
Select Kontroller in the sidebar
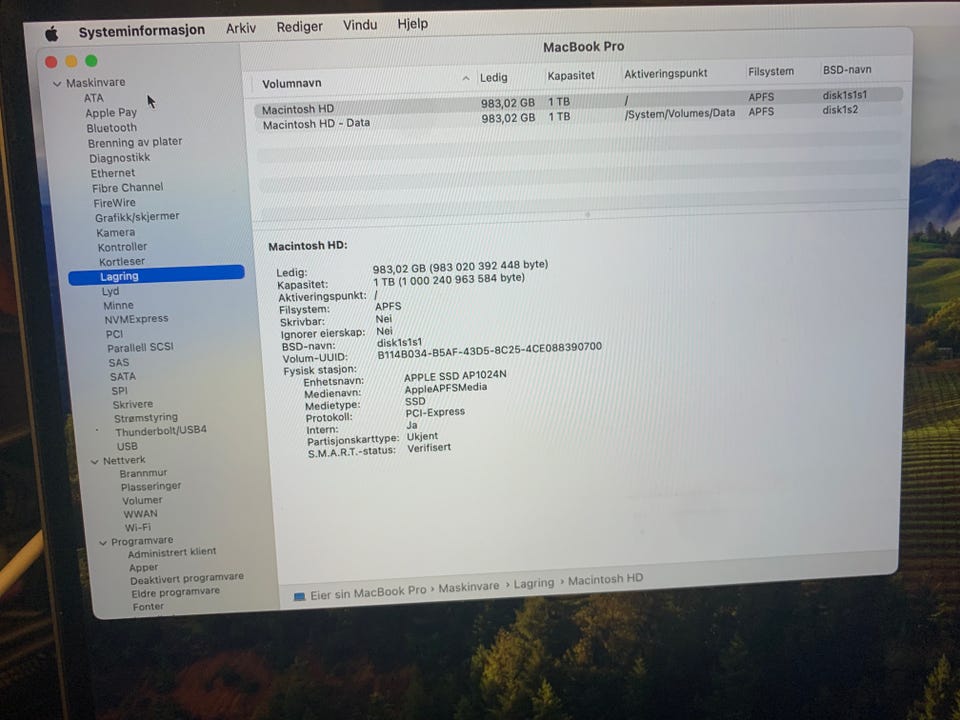(x=122, y=247)
